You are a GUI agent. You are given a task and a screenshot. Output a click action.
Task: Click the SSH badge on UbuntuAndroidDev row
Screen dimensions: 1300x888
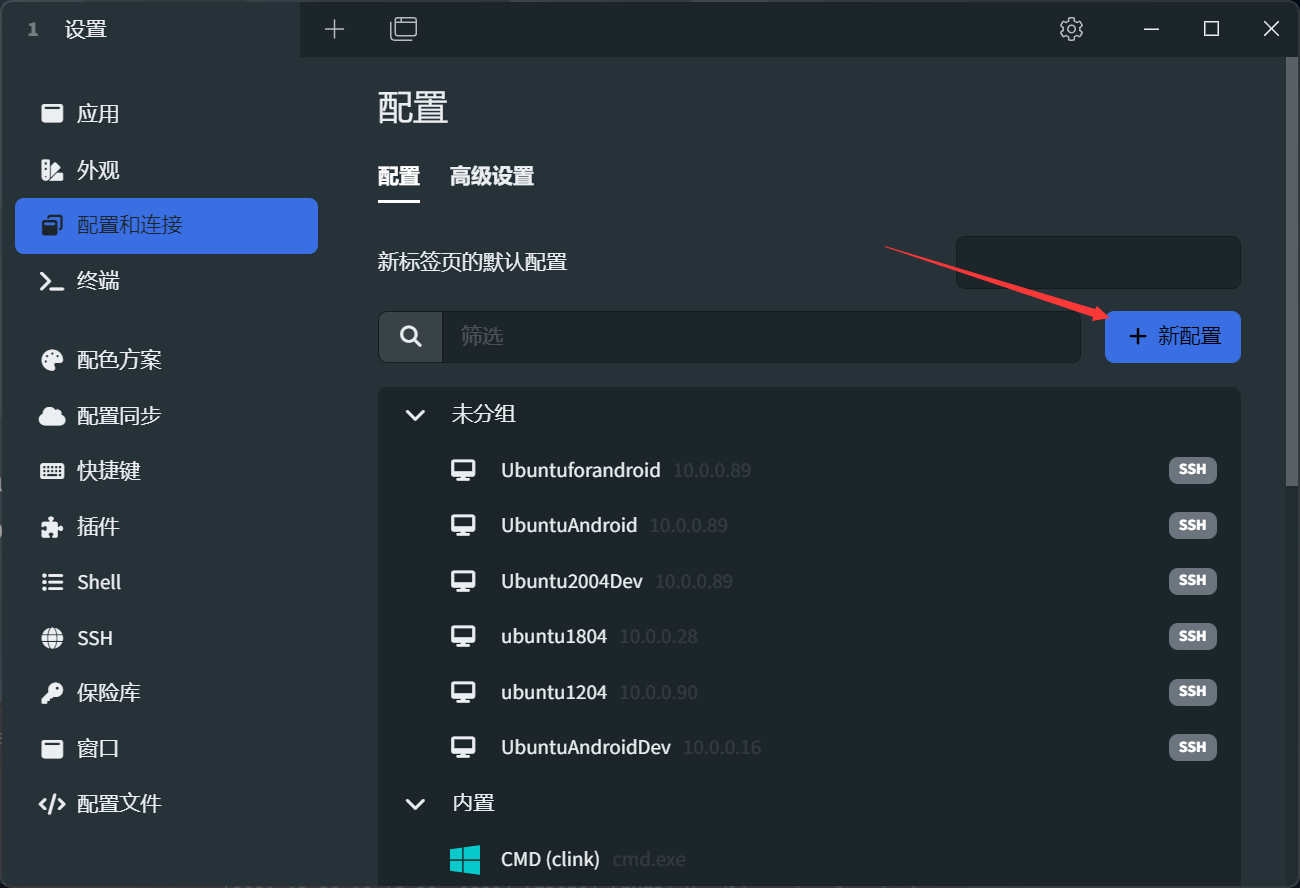click(1192, 747)
